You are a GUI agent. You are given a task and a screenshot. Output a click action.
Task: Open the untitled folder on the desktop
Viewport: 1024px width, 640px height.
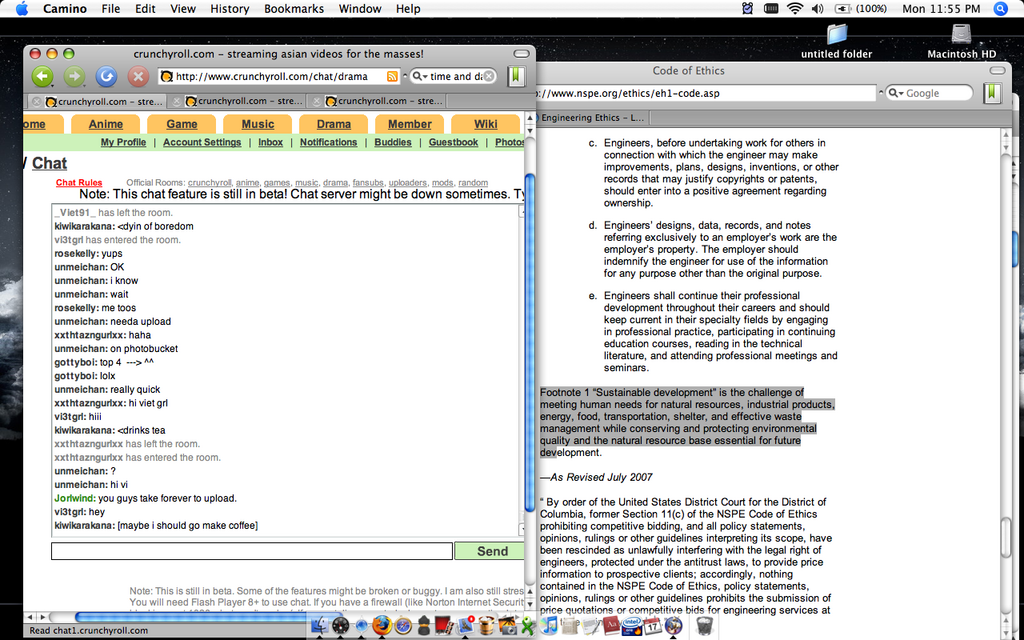837,40
